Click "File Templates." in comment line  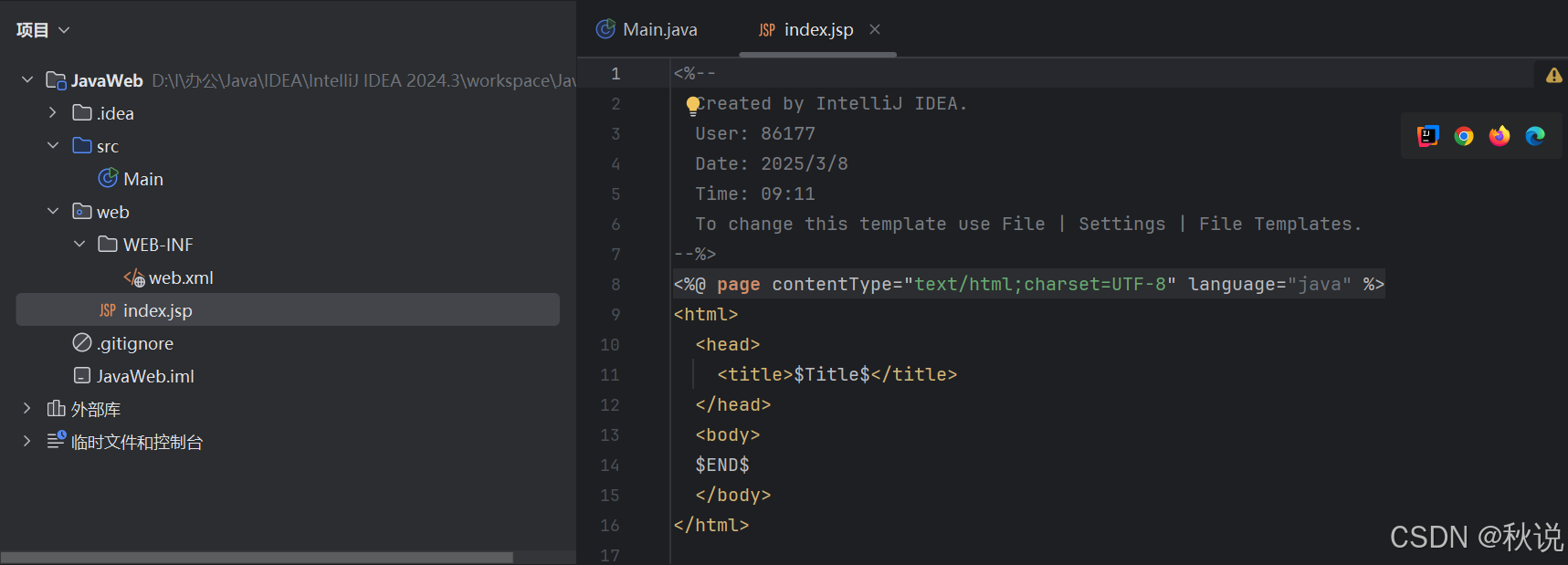tap(1280, 224)
